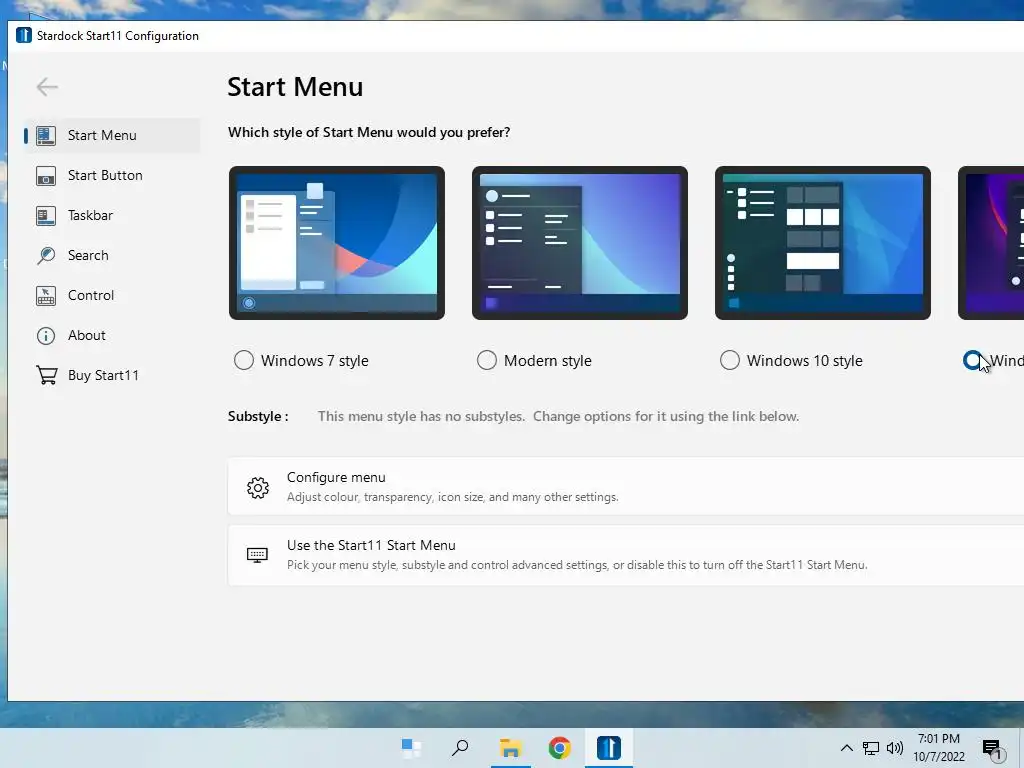The height and width of the screenshot is (768, 1024).
Task: Open the Control section
Action: click(112, 295)
